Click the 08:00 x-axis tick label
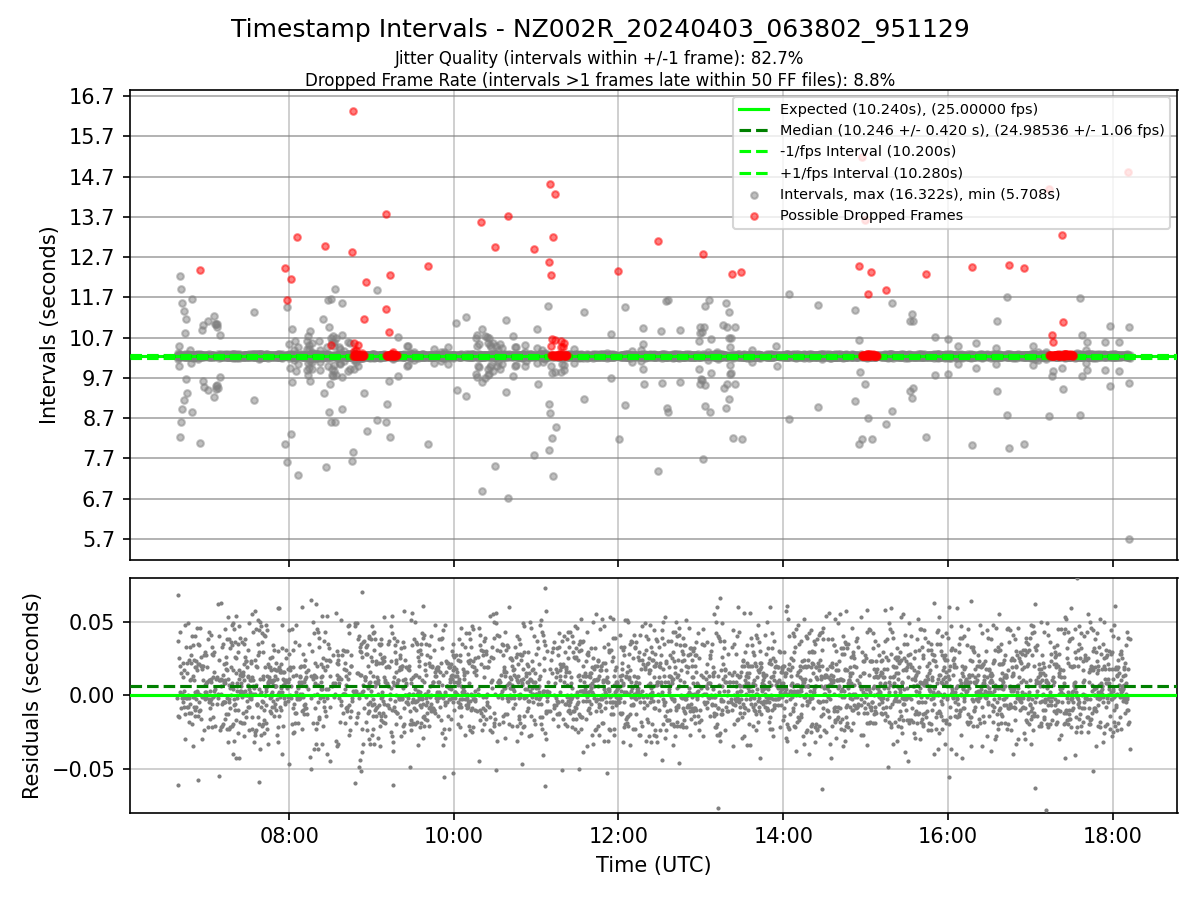 click(x=289, y=834)
